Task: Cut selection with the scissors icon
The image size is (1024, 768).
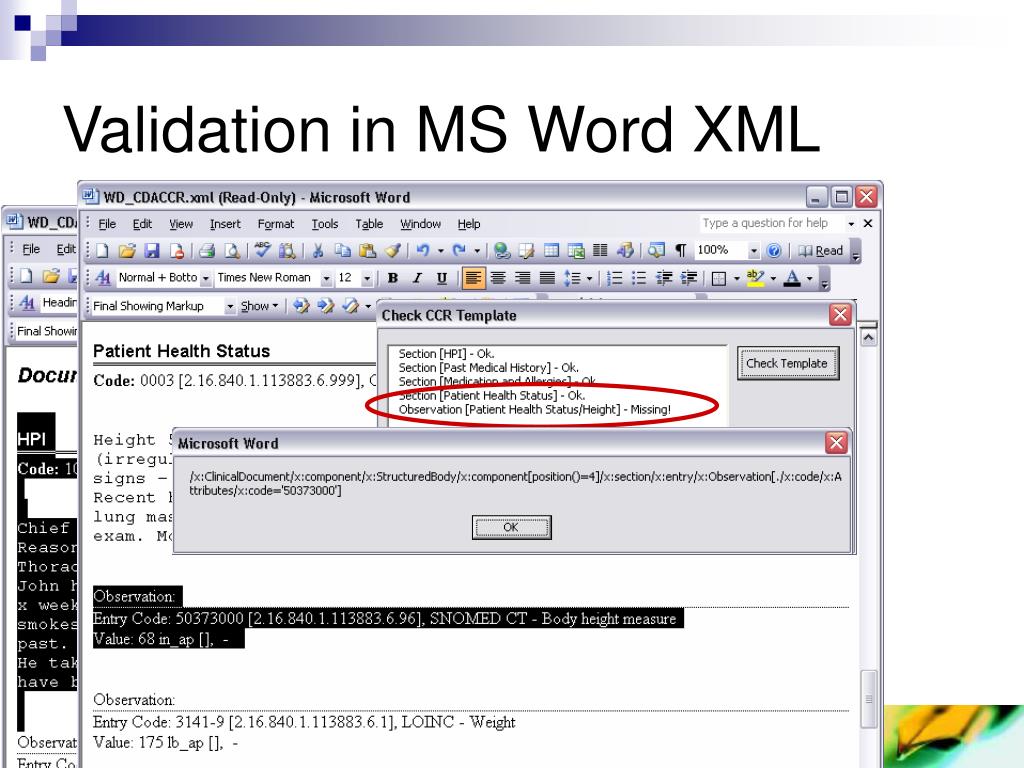Action: (318, 251)
